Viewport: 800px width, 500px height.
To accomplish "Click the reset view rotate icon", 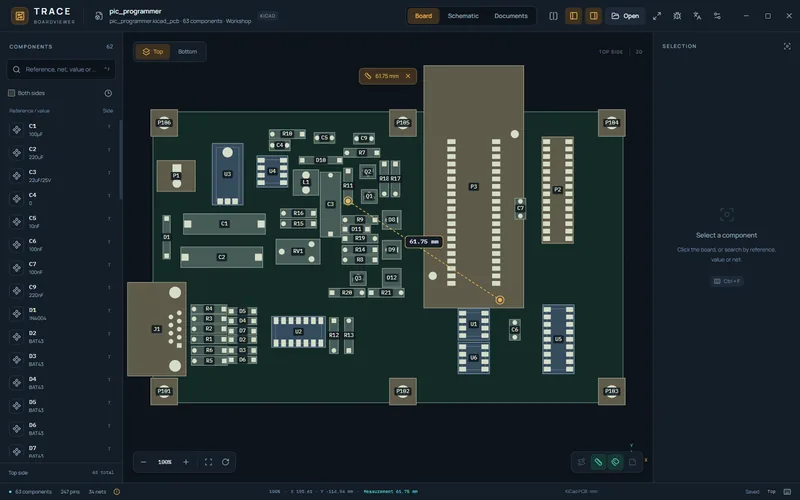I will [226, 462].
